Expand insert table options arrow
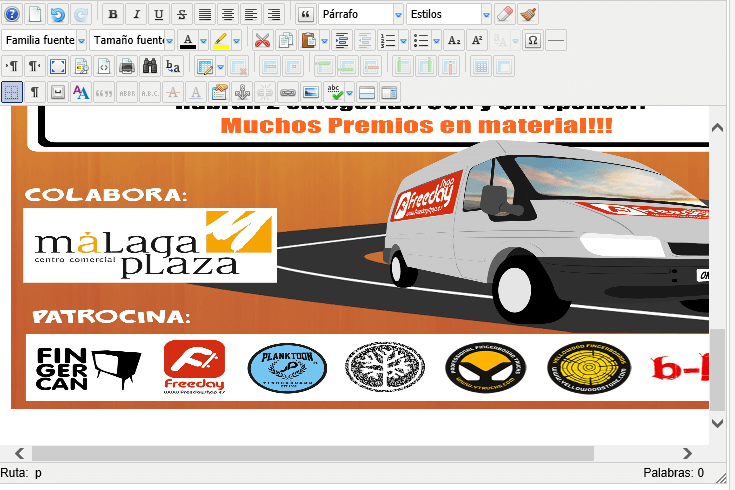 [220, 67]
